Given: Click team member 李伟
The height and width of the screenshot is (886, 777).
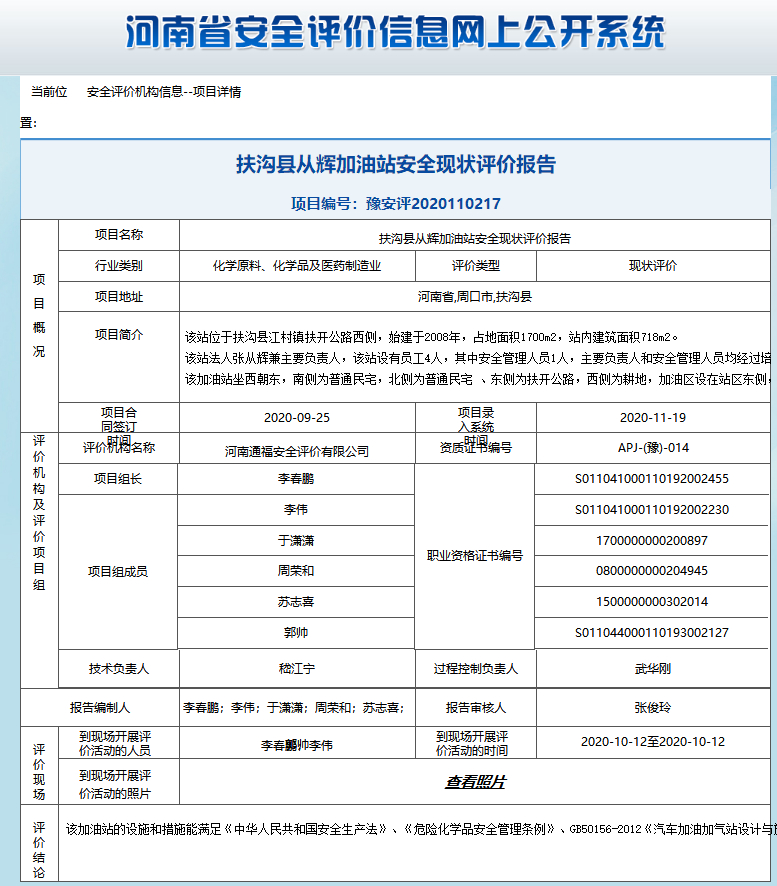Looking at the screenshot, I should click(296, 510).
